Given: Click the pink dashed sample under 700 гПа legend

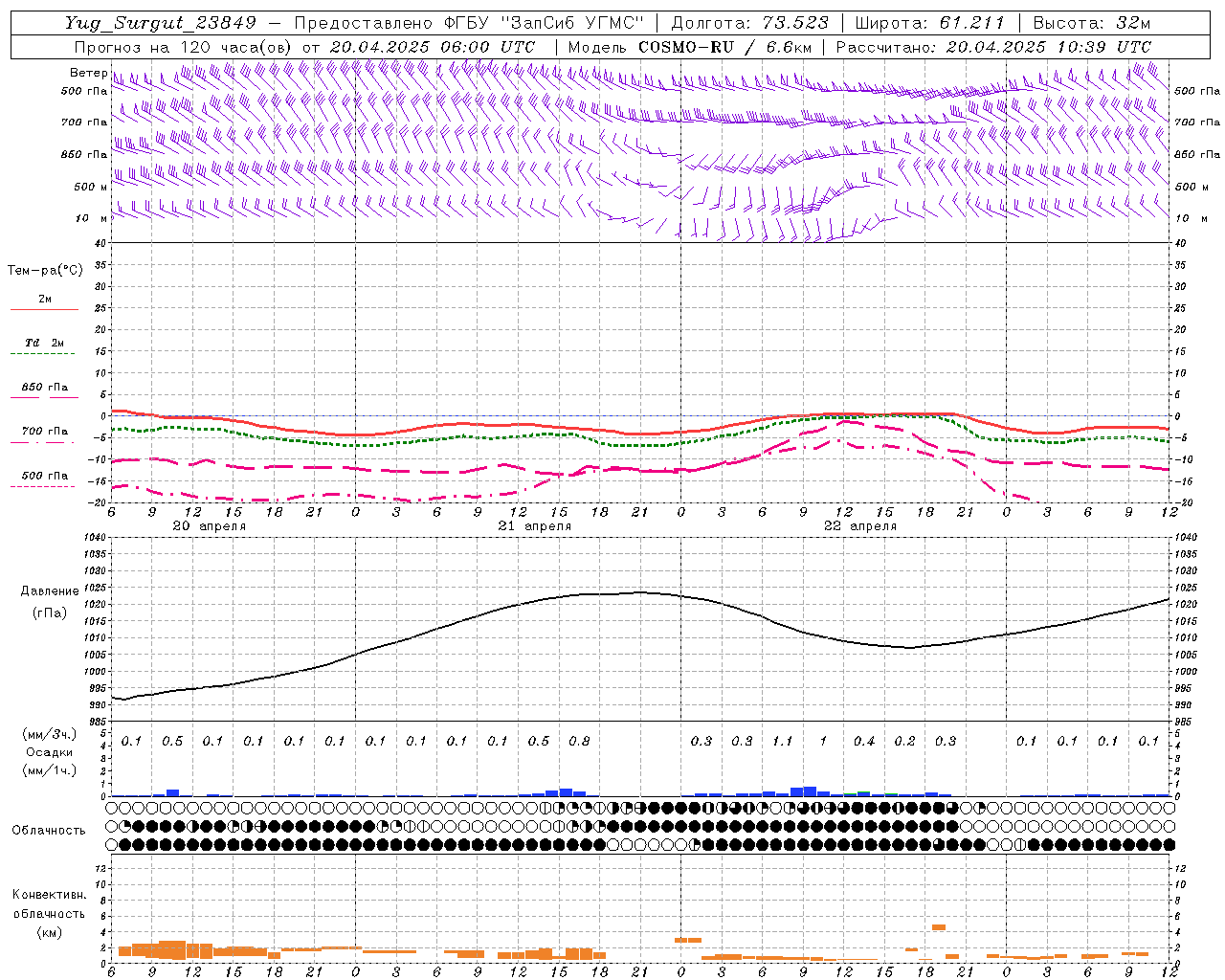Looking at the screenshot, I should point(43,442).
